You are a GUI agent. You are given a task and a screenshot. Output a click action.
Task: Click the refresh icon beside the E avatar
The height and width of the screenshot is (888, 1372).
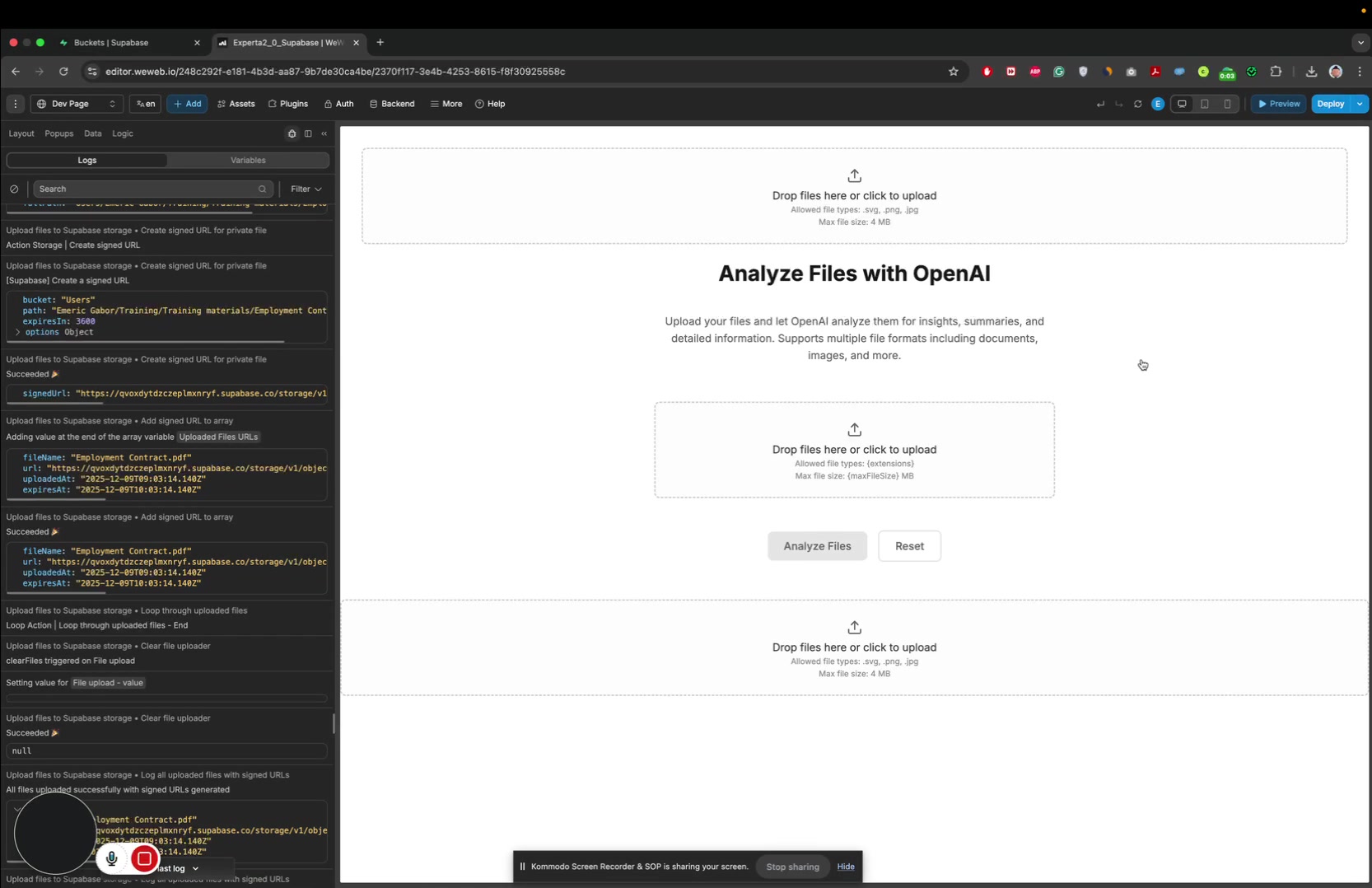pos(1137,104)
